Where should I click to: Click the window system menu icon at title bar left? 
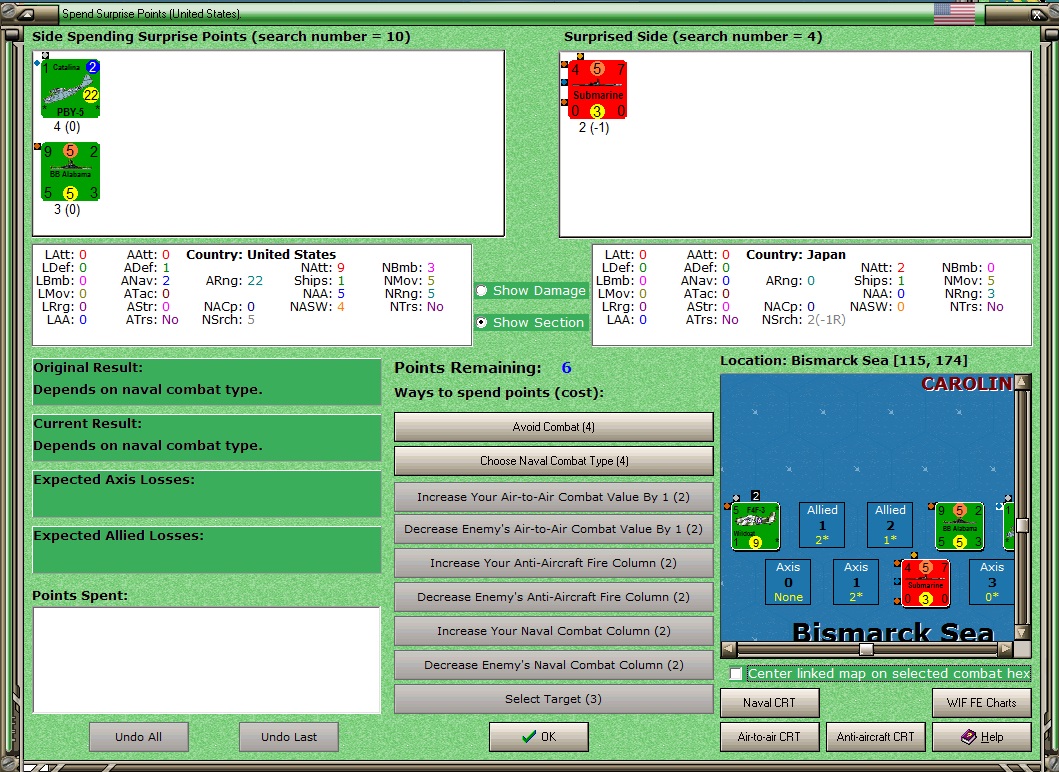24,14
